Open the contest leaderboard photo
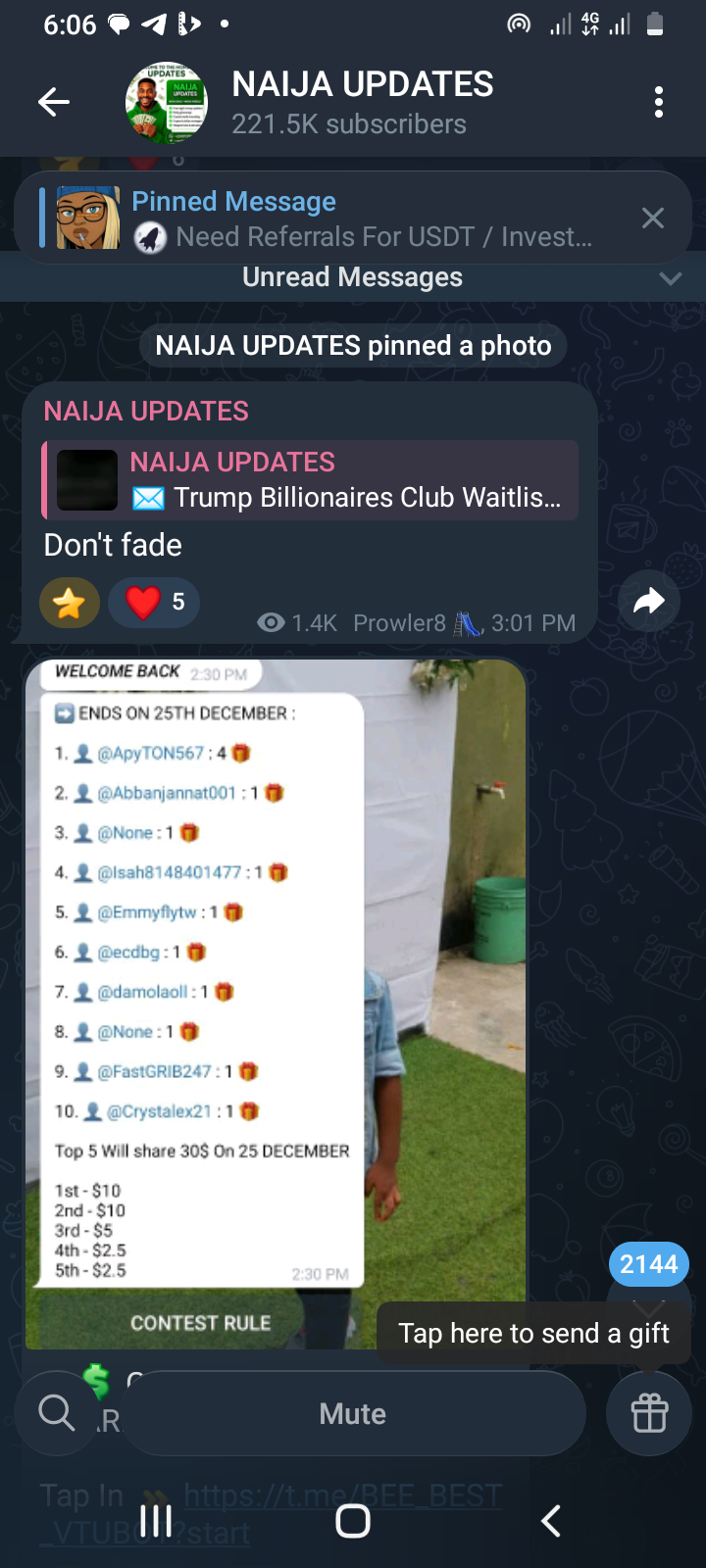Viewport: 706px width, 1568px height. (x=276, y=1004)
